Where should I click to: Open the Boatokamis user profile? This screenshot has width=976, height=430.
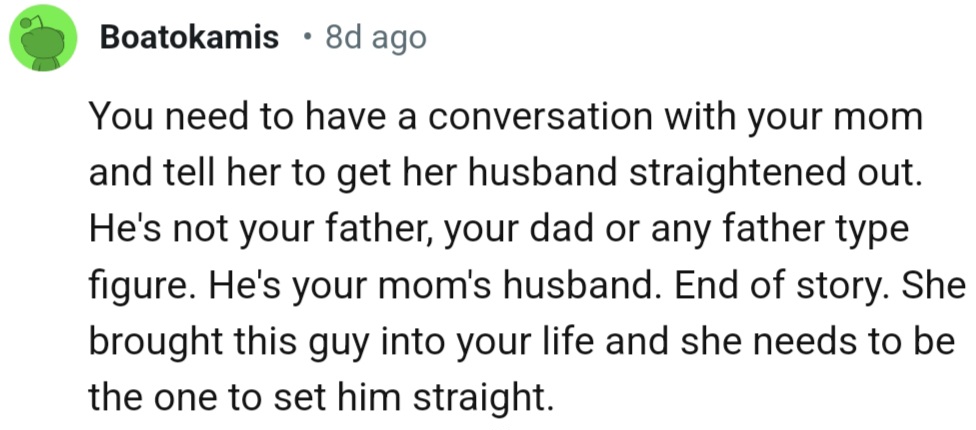(x=189, y=38)
